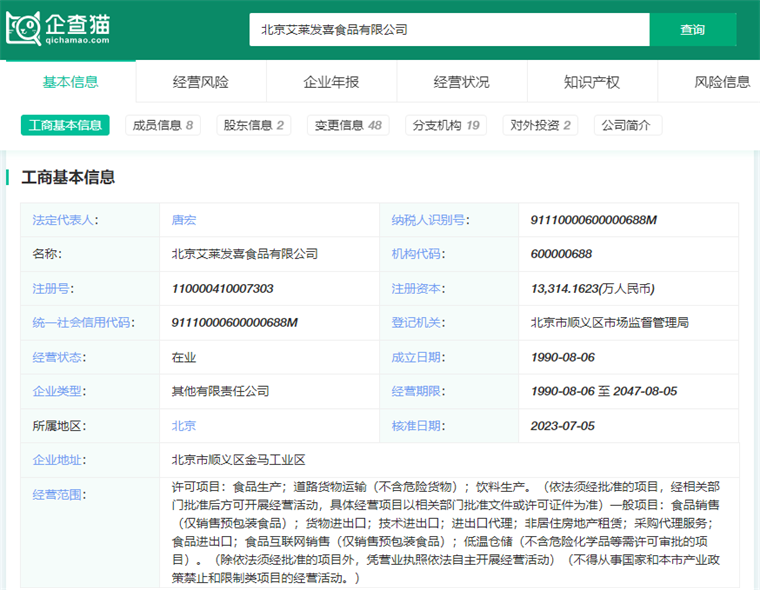Click the 经营范围 label
The image size is (760, 590).
point(57,494)
